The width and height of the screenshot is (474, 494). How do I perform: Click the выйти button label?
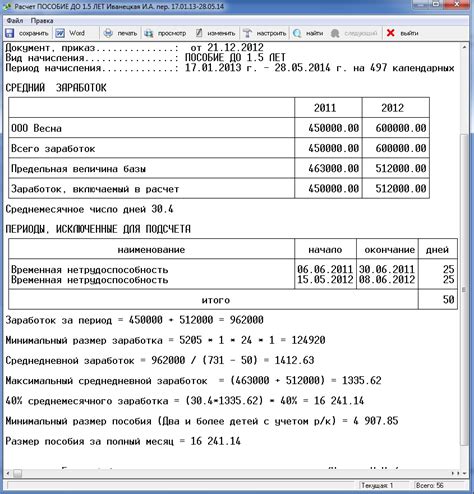point(409,33)
